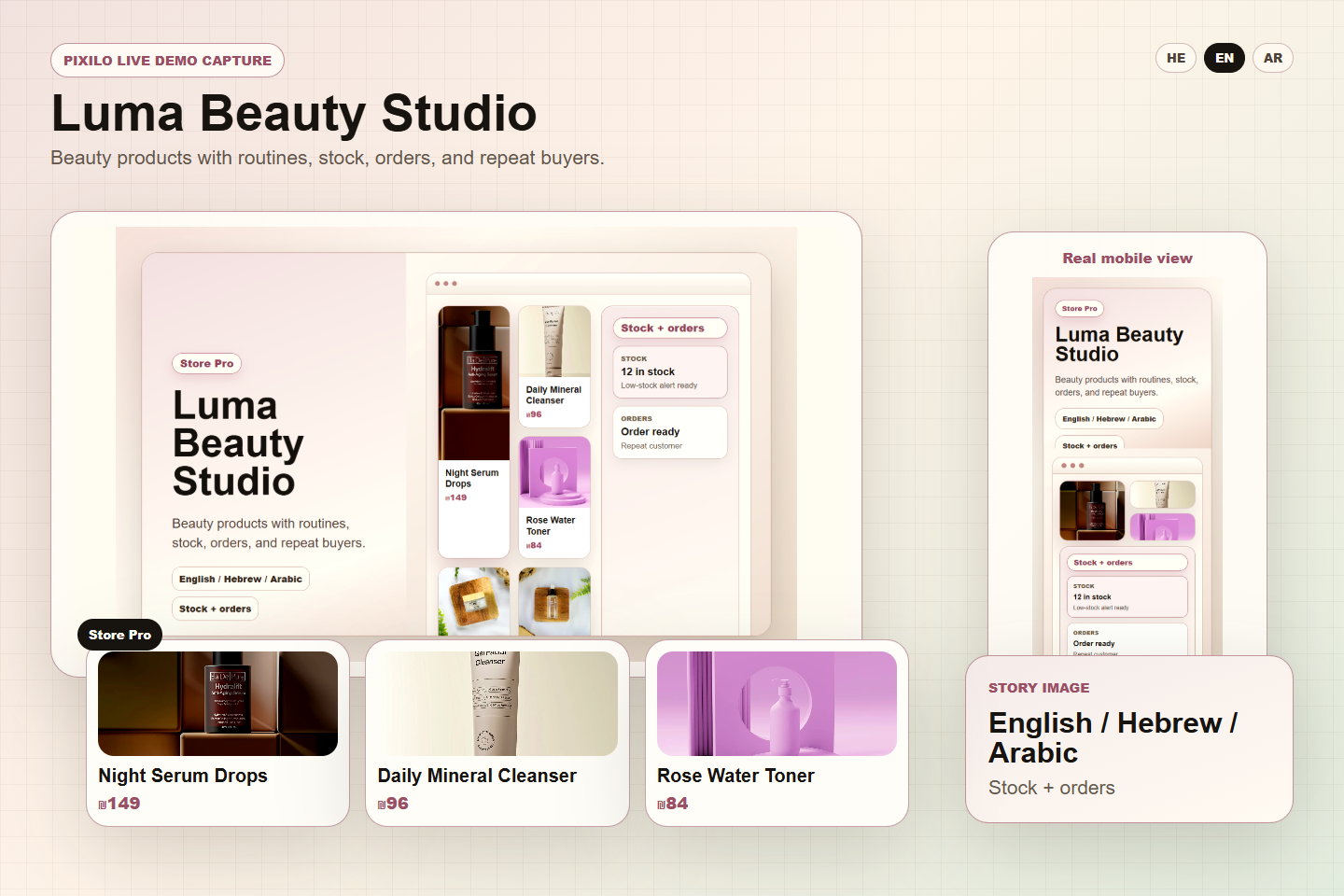Open the Daily Mineral Cleanser bottom card image
Screen dimensions: 1344x896
click(x=497, y=704)
